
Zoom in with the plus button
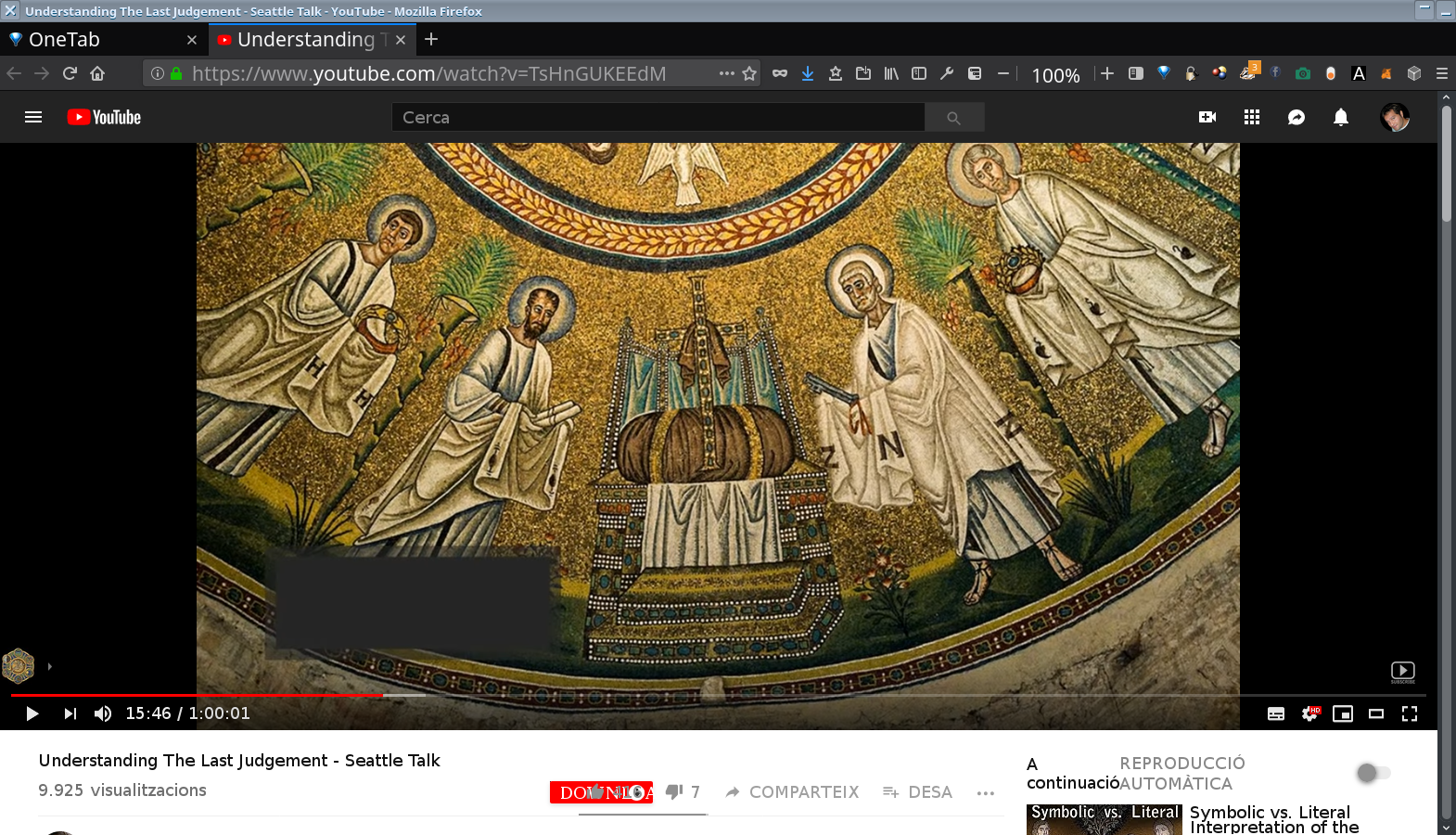1107,73
